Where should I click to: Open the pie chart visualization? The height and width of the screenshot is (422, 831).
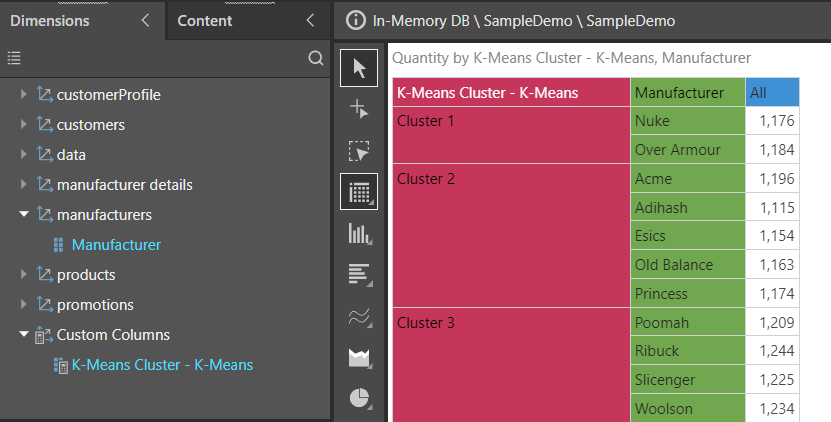[x=360, y=398]
